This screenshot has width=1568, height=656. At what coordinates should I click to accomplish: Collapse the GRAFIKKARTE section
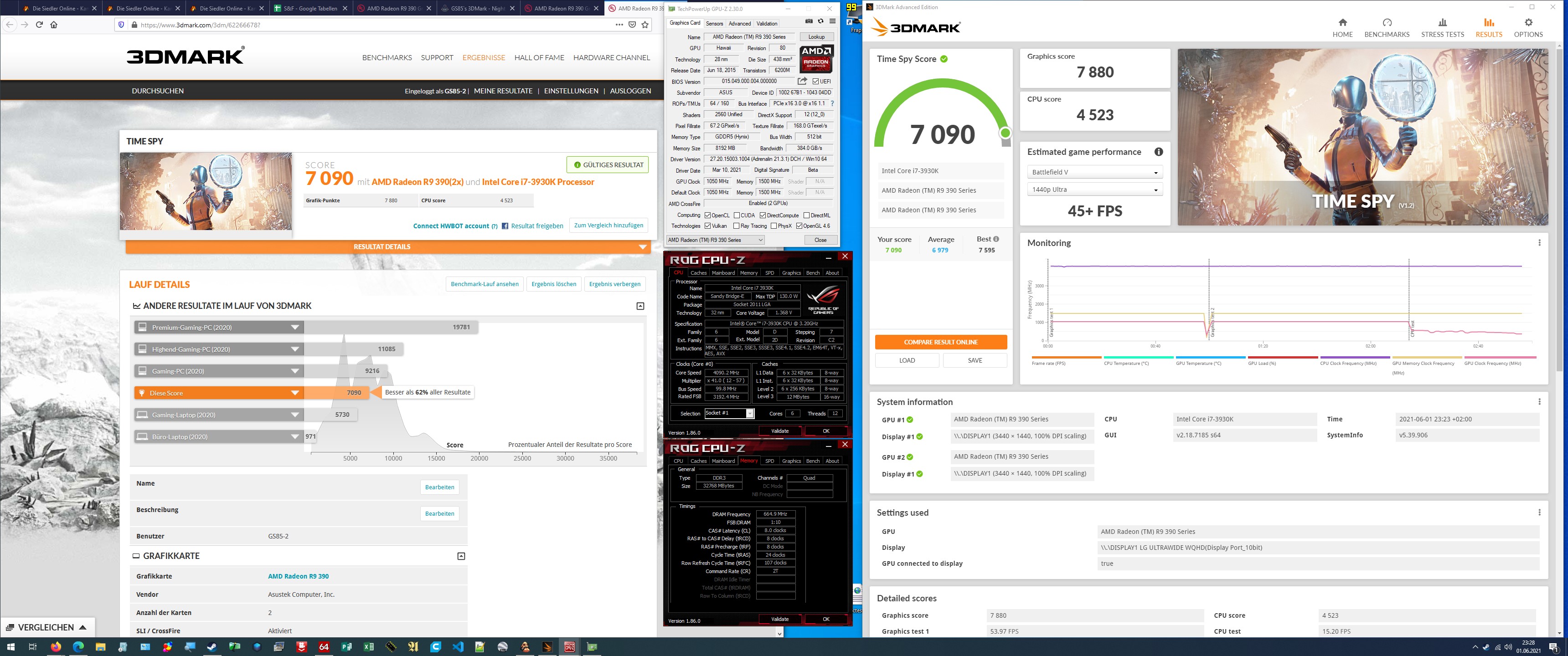[461, 556]
